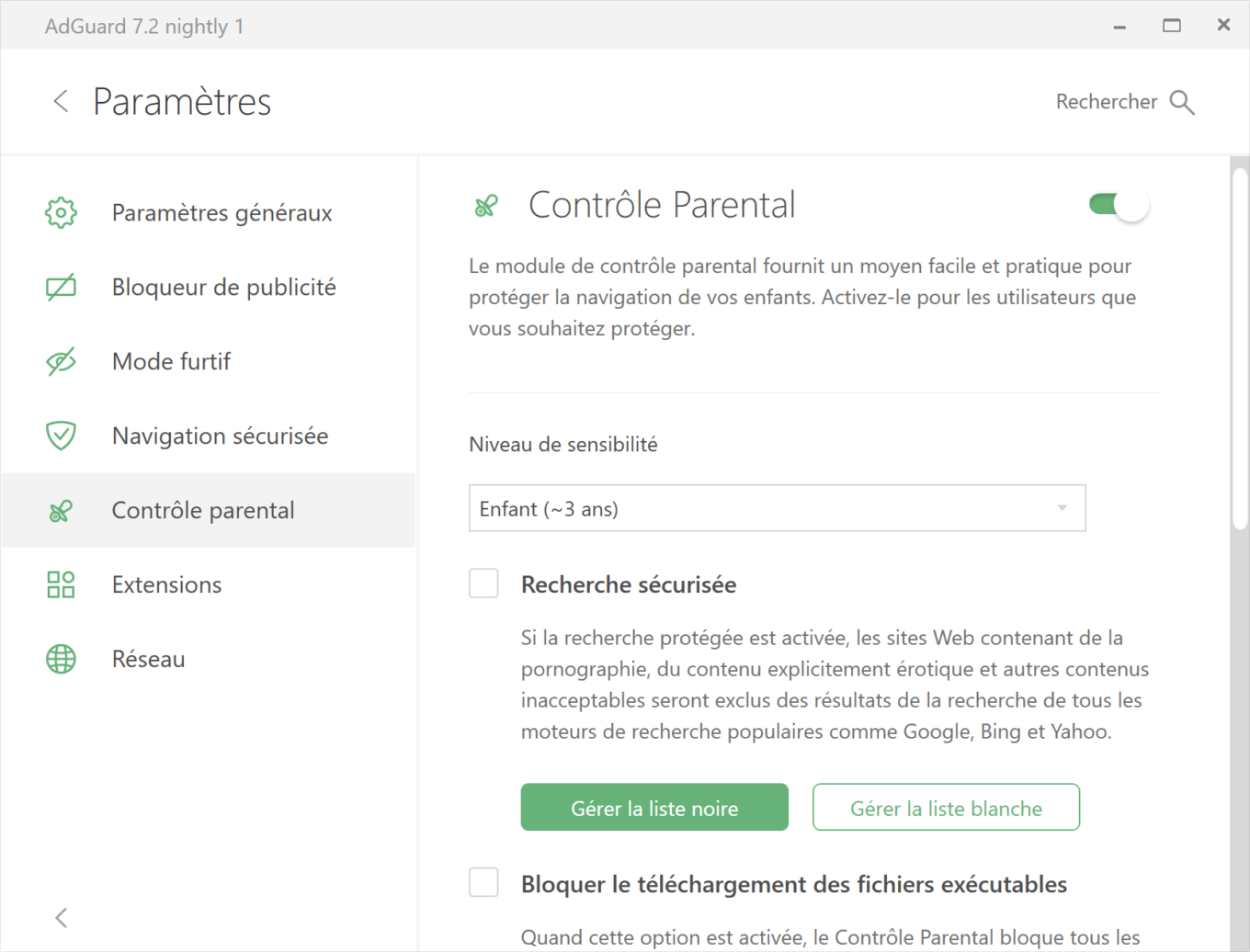
Task: Click the globe icon for Réseau
Action: pos(61,659)
